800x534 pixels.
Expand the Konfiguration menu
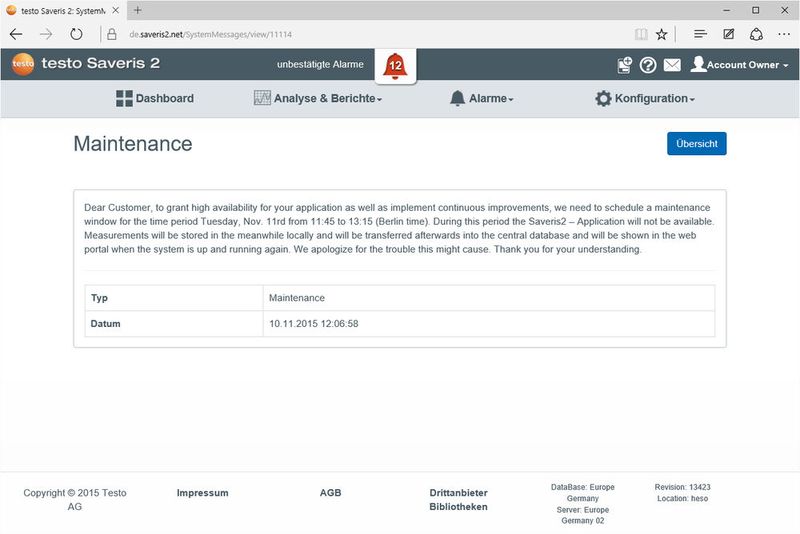tap(645, 98)
